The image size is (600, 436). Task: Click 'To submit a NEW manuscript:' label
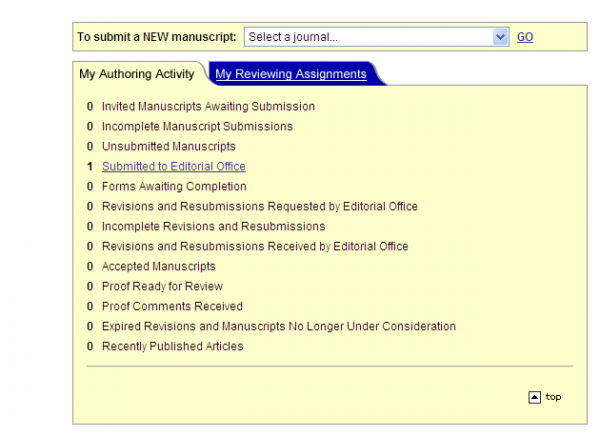(157, 37)
